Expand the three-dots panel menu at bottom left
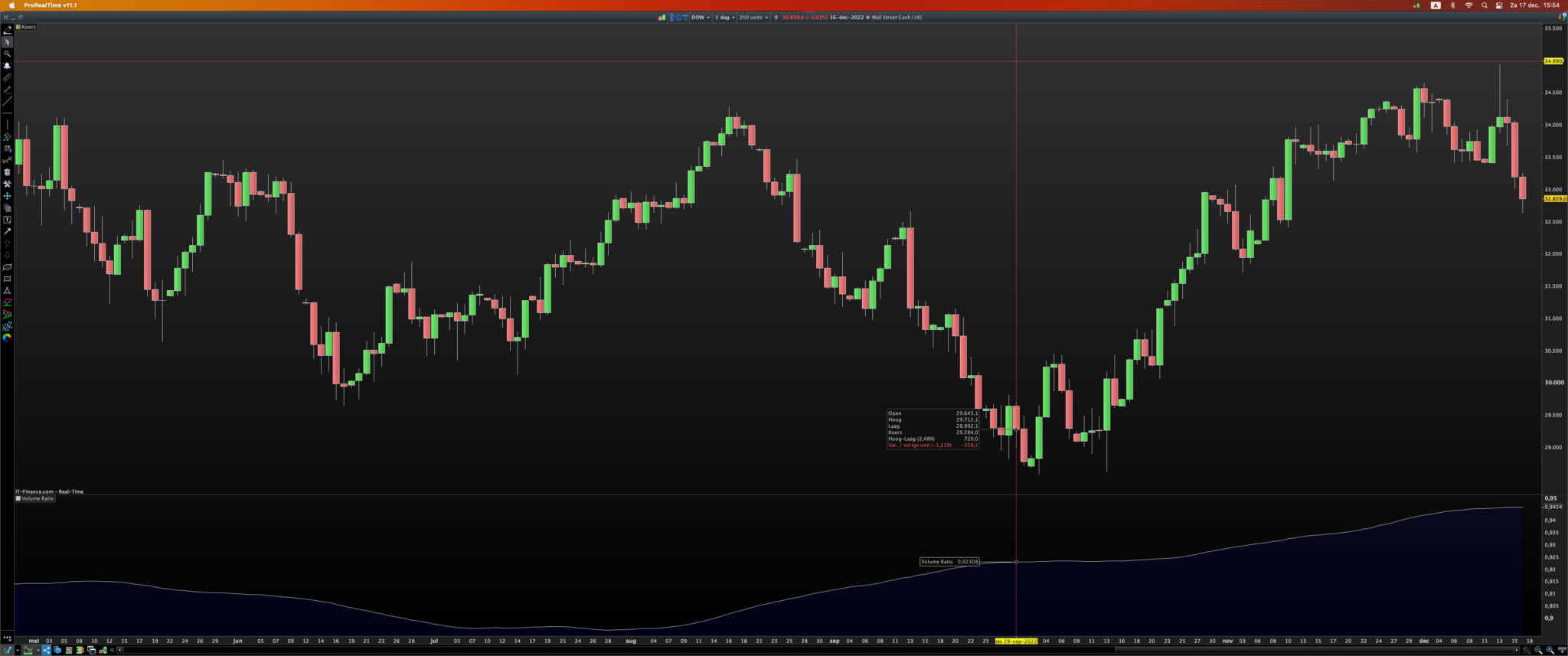Image resolution: width=1568 pixels, height=656 pixels. click(7, 638)
